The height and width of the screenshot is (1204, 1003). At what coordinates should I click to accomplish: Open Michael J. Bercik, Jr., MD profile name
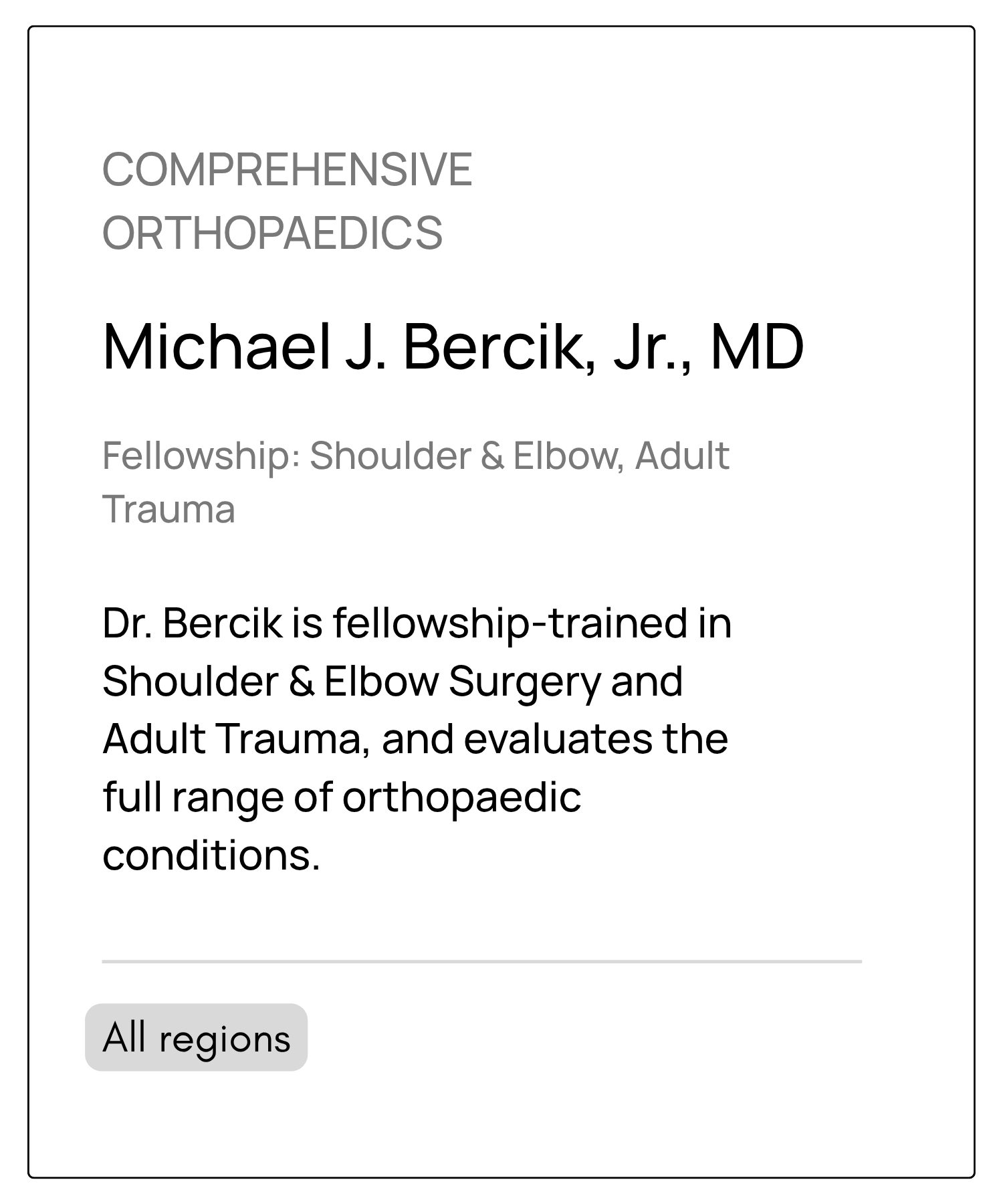coord(453,347)
